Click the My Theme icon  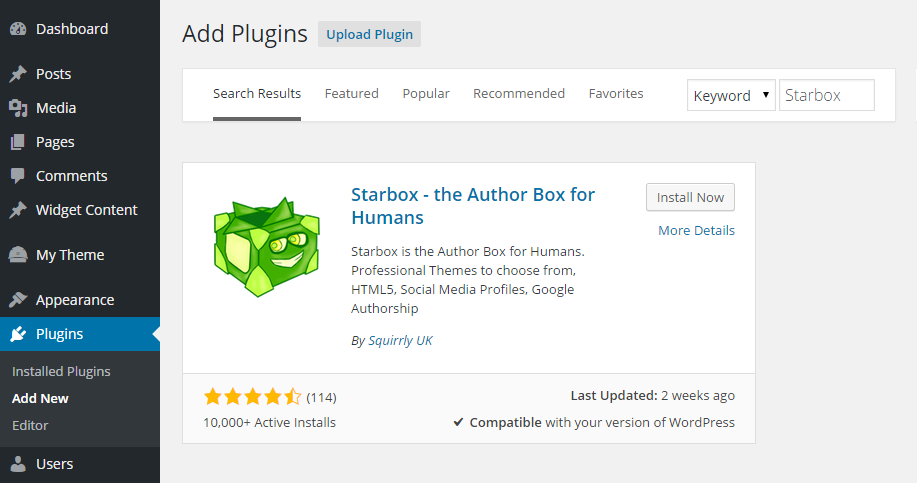click(18, 255)
